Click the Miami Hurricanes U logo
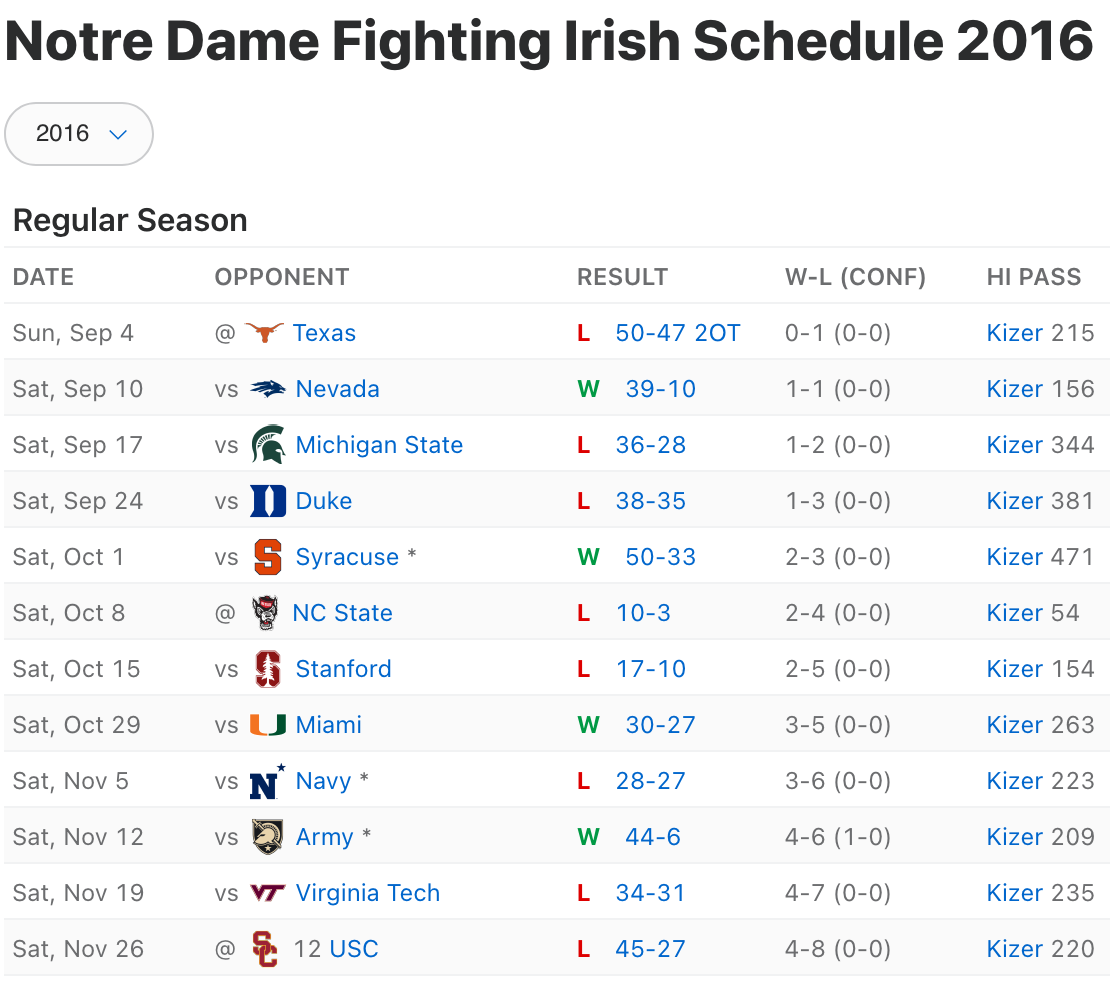Screen dimensions: 1110x994 pyautogui.click(x=268, y=725)
